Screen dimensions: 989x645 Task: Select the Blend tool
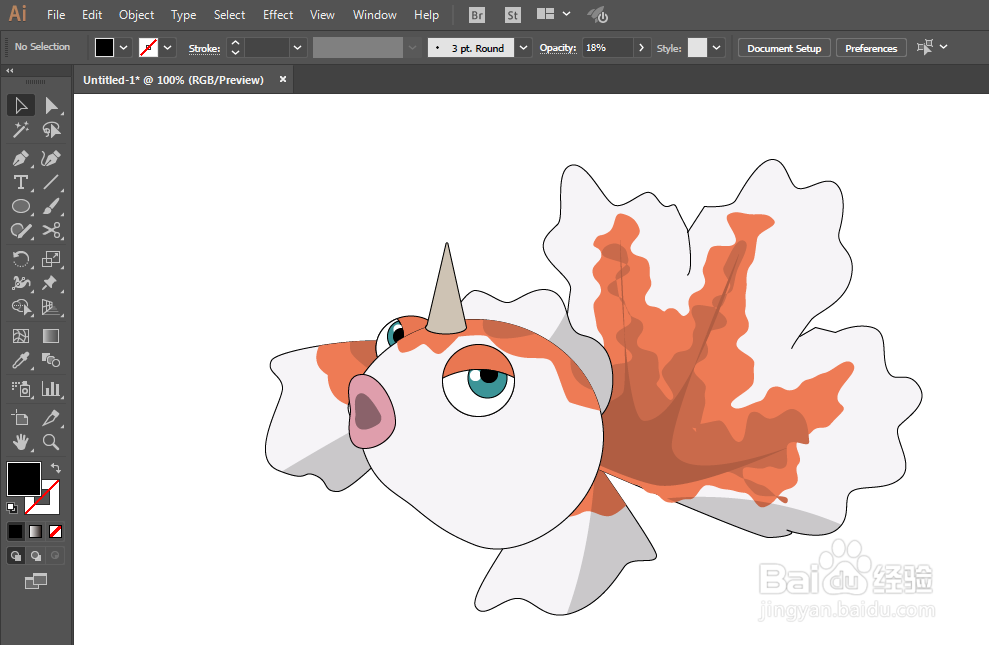coord(51,361)
